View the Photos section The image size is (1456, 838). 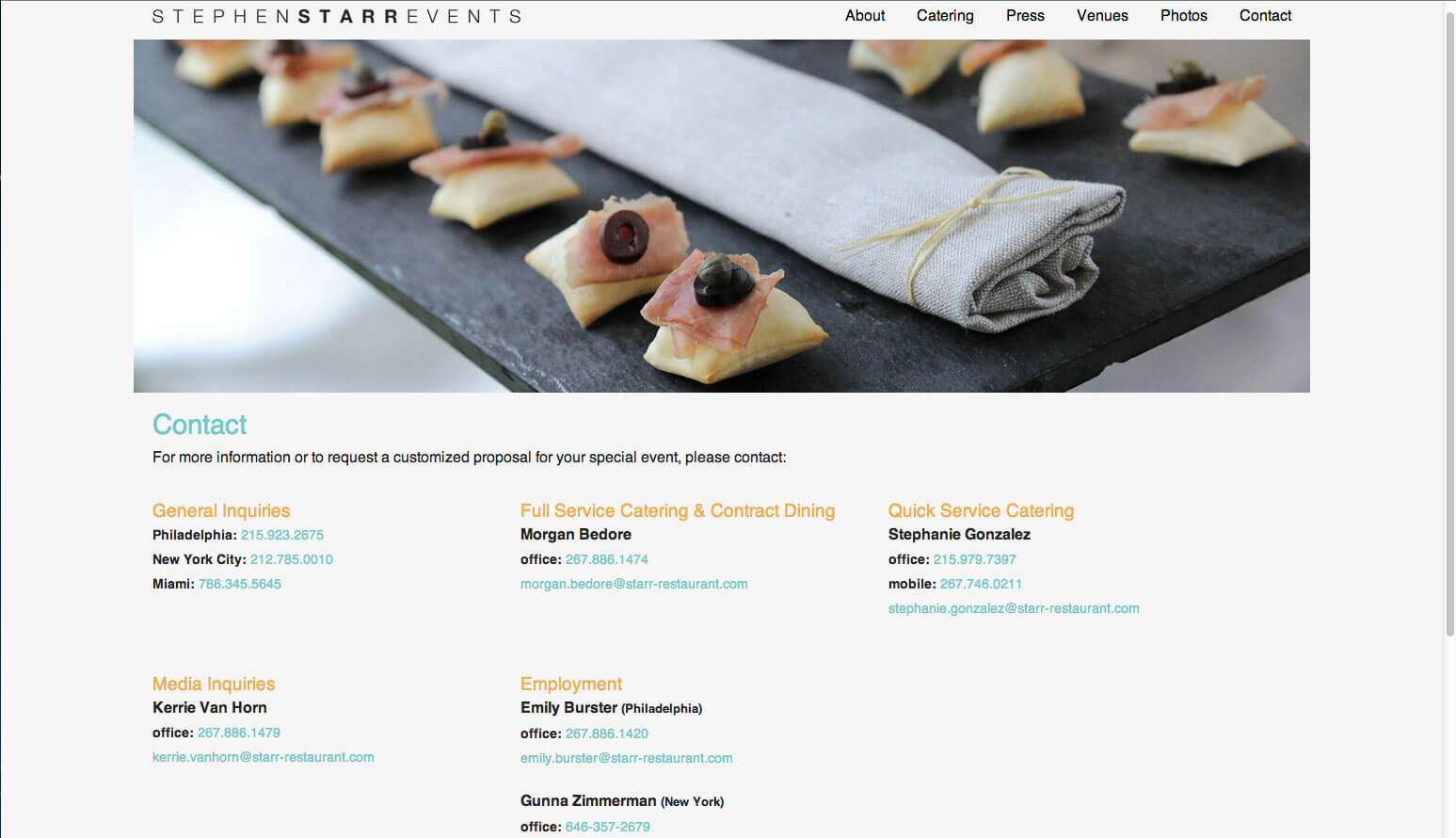(x=1183, y=16)
